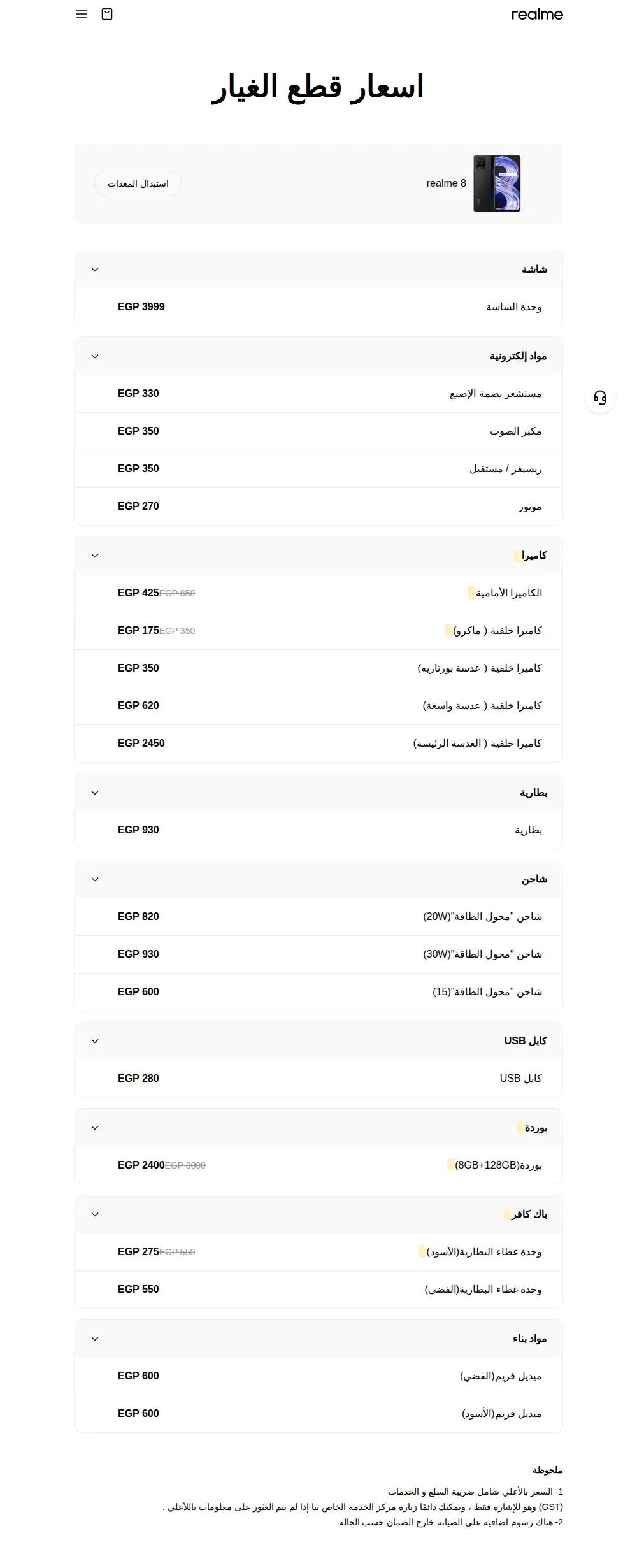Screen dimensions: 637x1568
Task: Click the استبدال المعدات button
Action: (138, 183)
